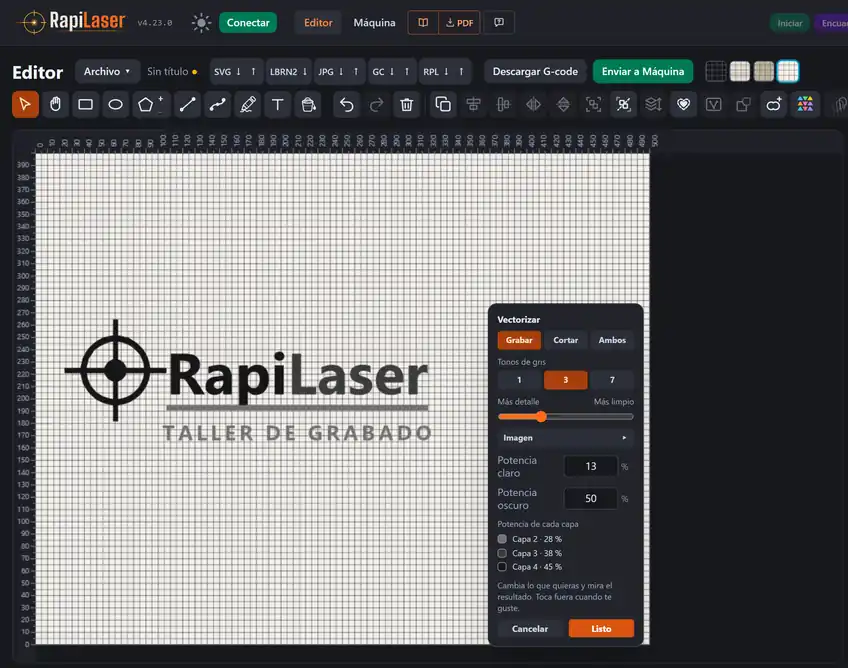Select the arrow selection tool

click(x=25, y=104)
